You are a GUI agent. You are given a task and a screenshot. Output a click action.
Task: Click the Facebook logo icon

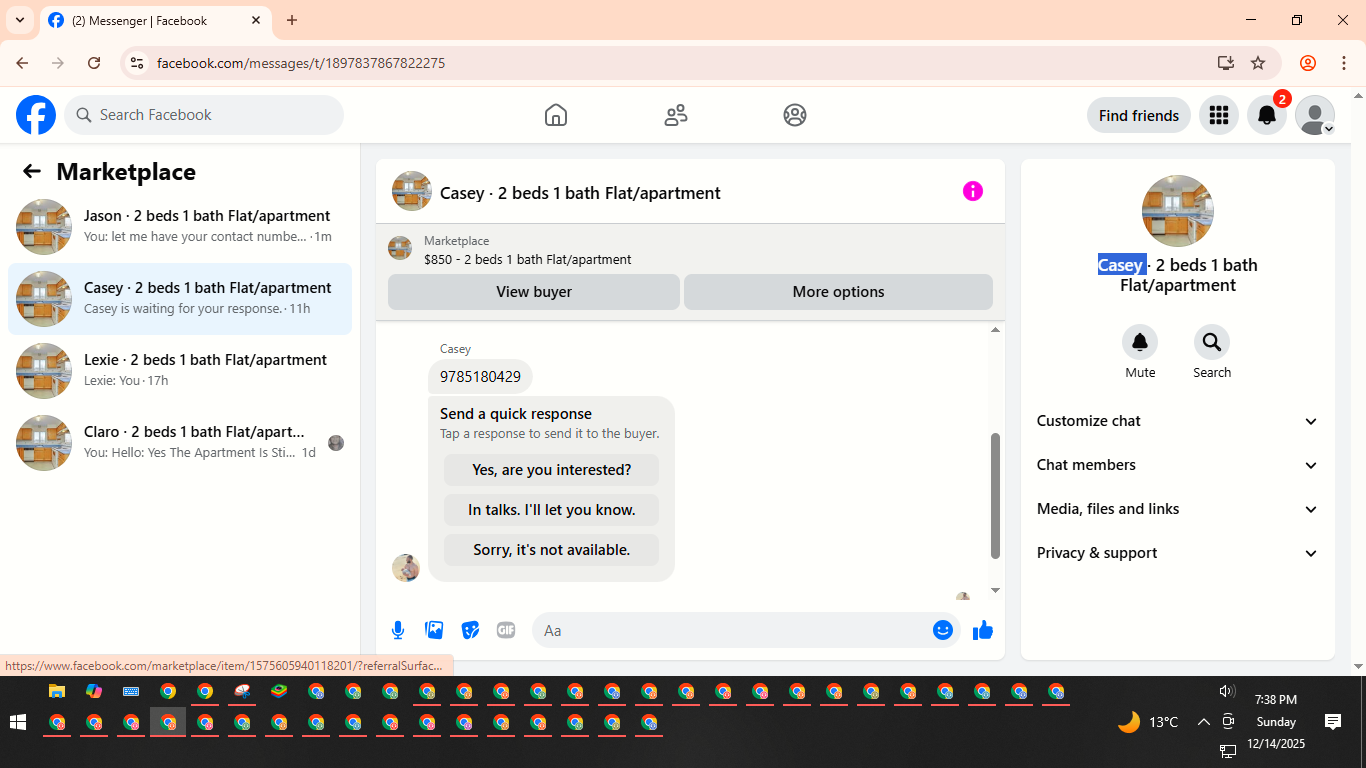point(36,115)
